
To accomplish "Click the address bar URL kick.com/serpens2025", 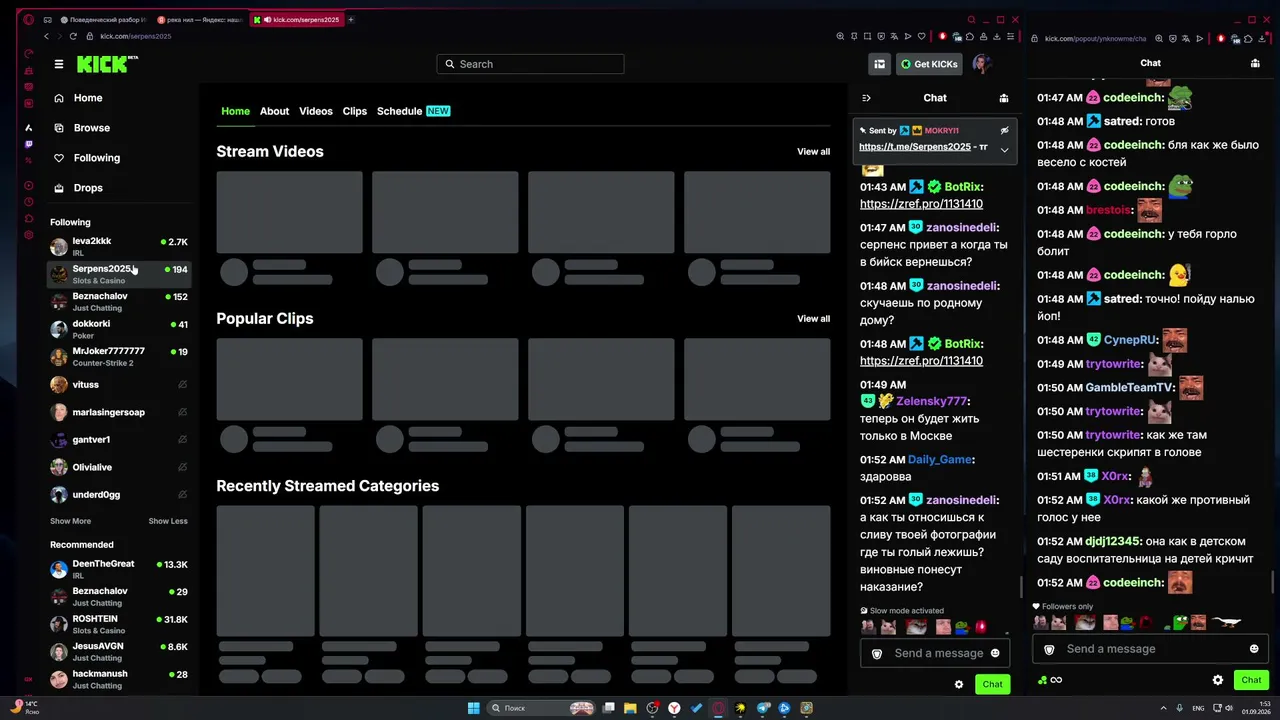I will click(136, 36).
